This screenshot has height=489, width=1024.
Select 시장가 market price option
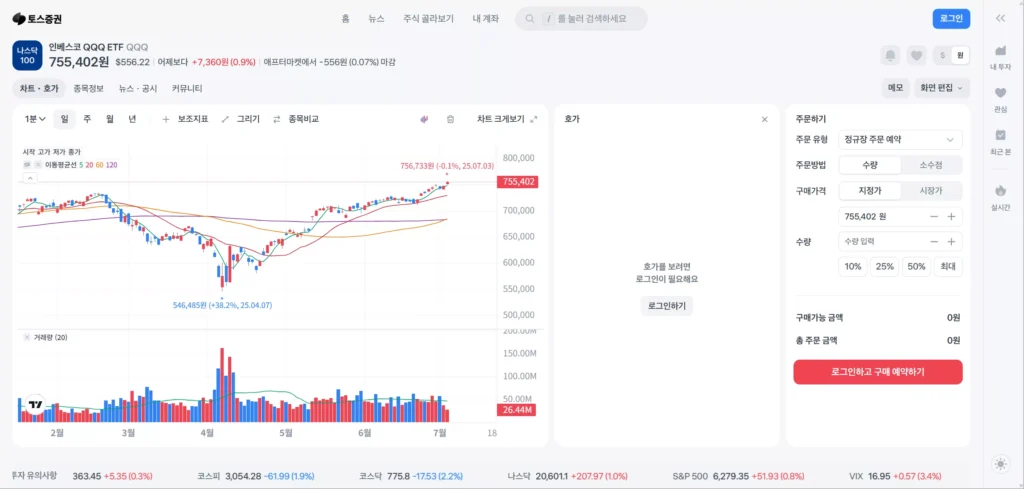[931, 191]
